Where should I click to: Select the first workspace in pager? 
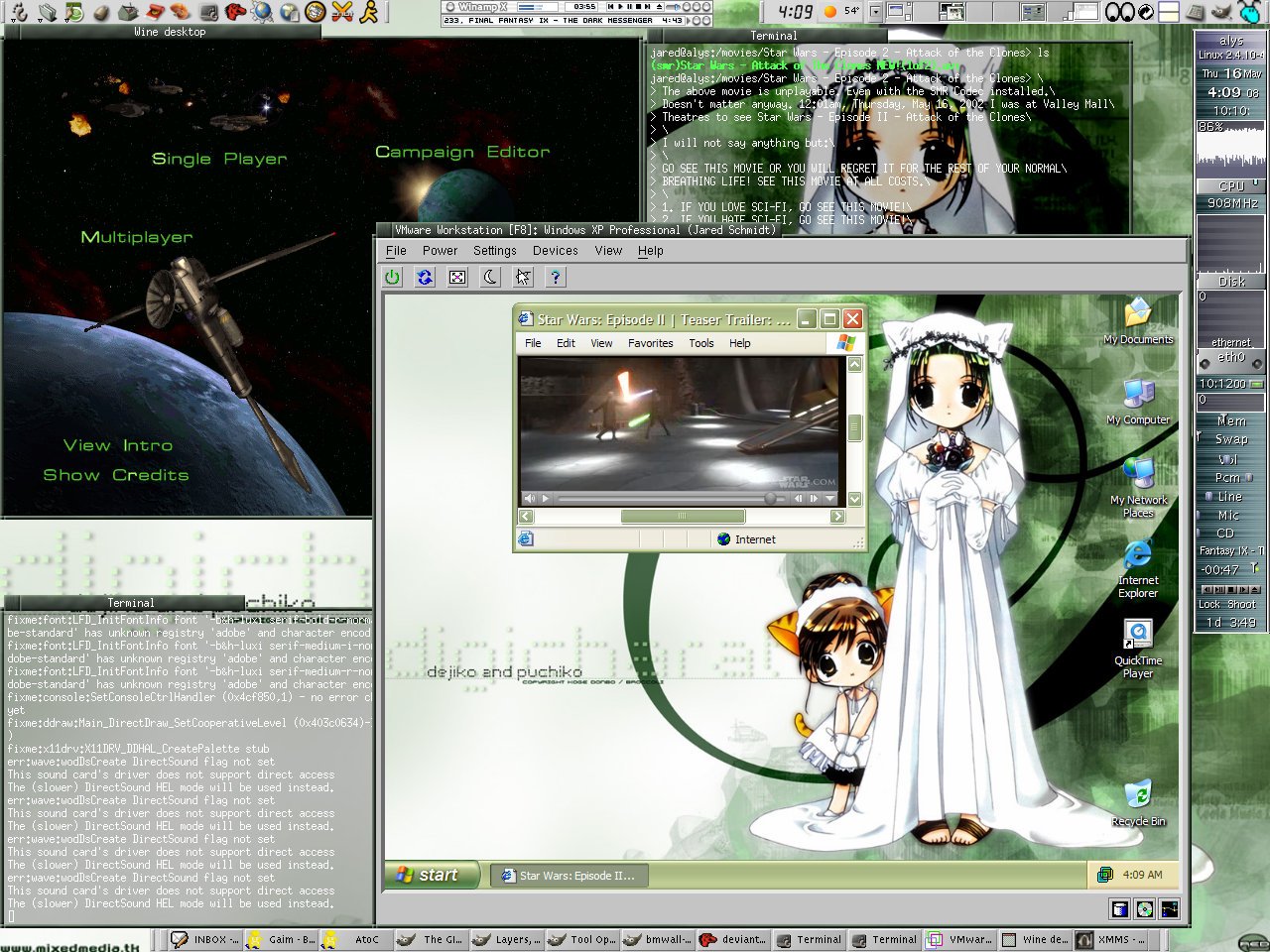tap(899, 12)
